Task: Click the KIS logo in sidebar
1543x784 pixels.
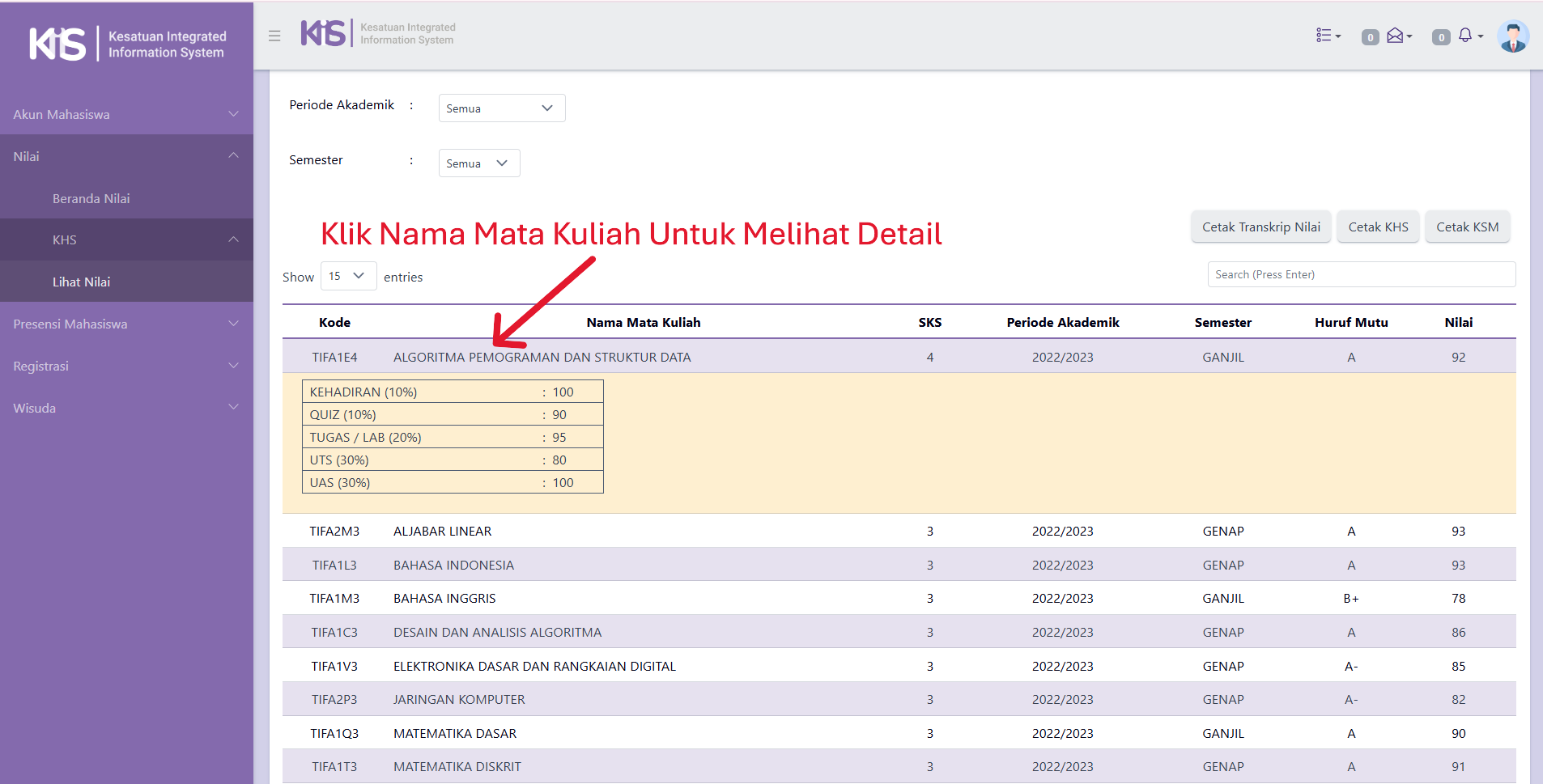Action: [x=57, y=44]
